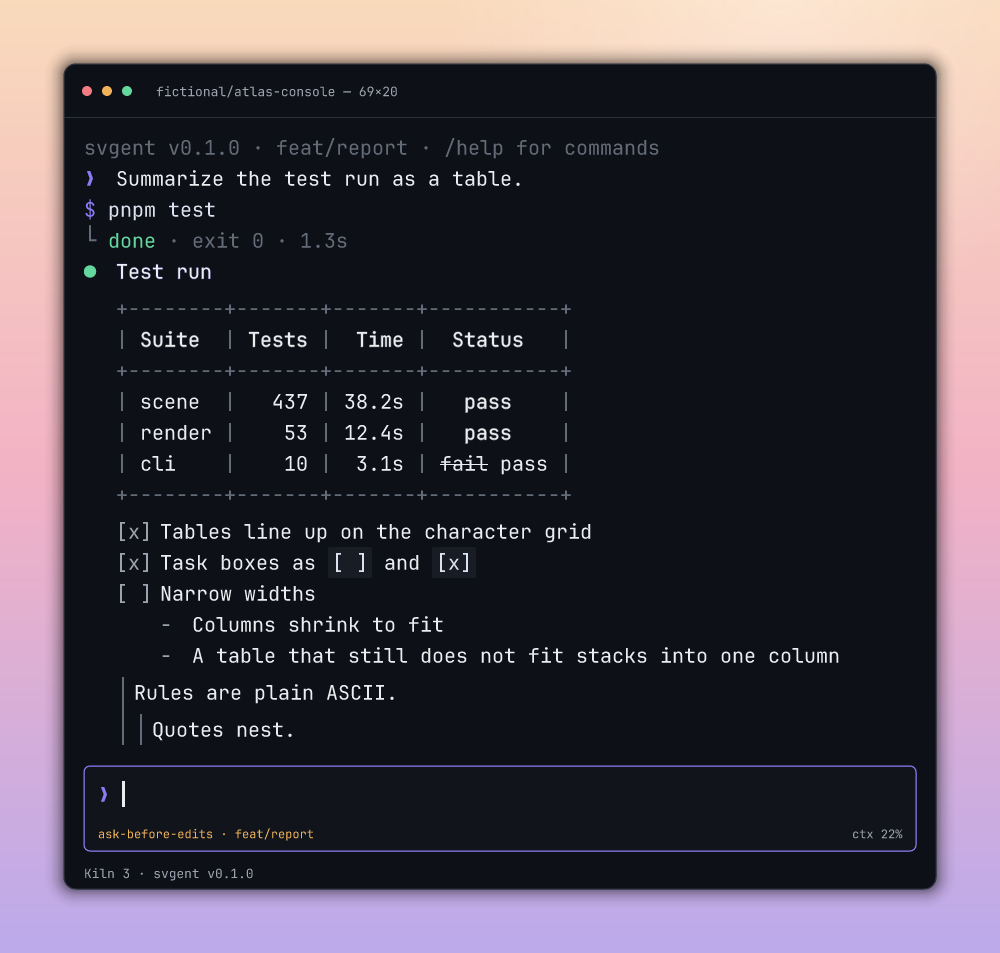Click the render suite cell
1000x953 pixels.
176,433
